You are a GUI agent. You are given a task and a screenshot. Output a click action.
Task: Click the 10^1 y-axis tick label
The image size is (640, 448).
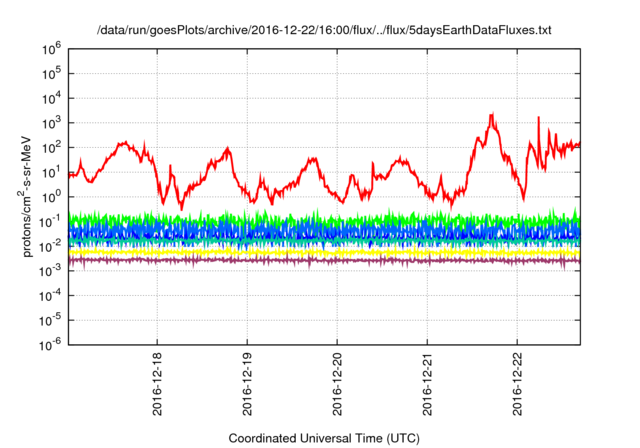51,172
